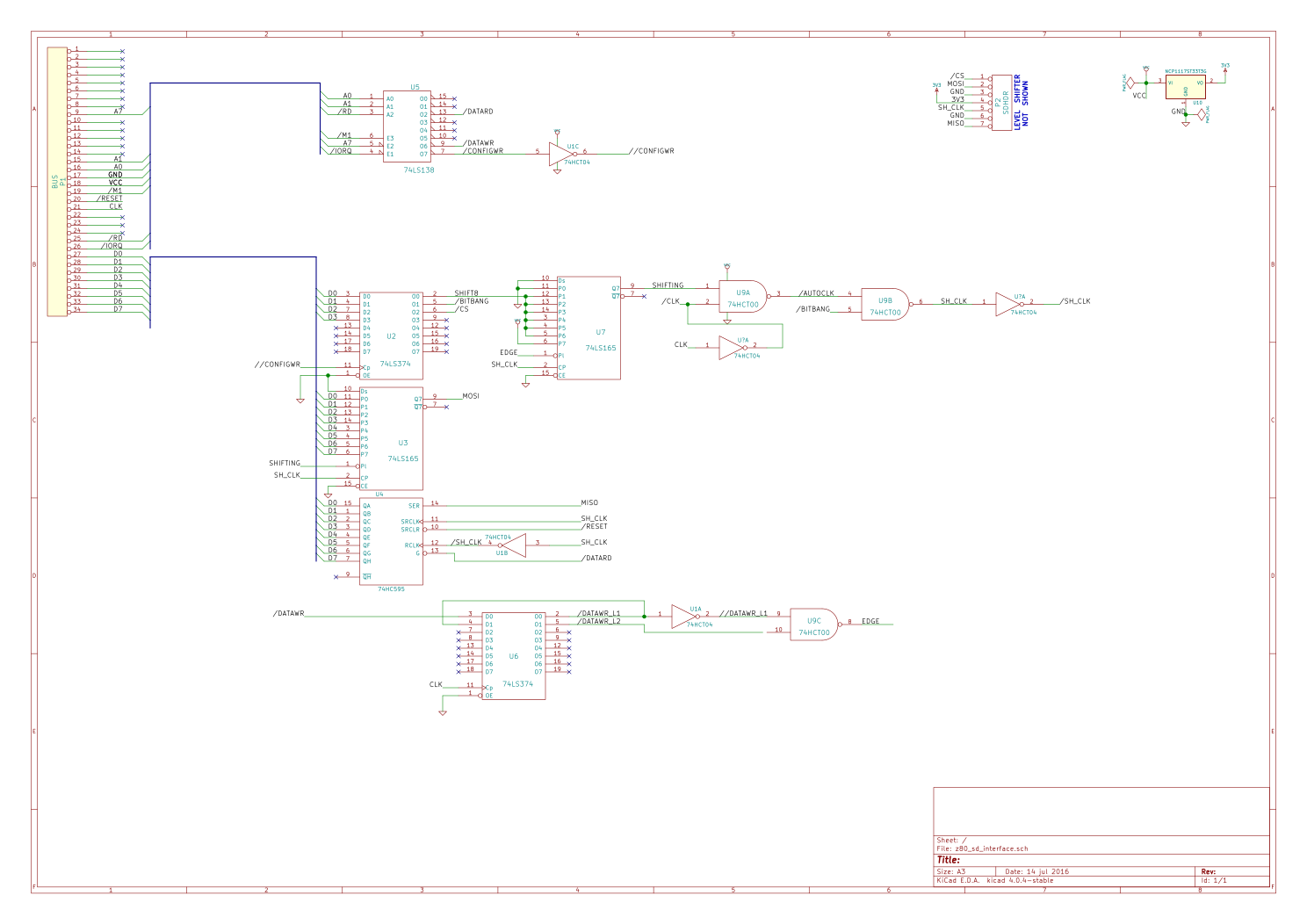Click the SHIFTING net label near U3
The image size is (1307, 924).
click(284, 463)
